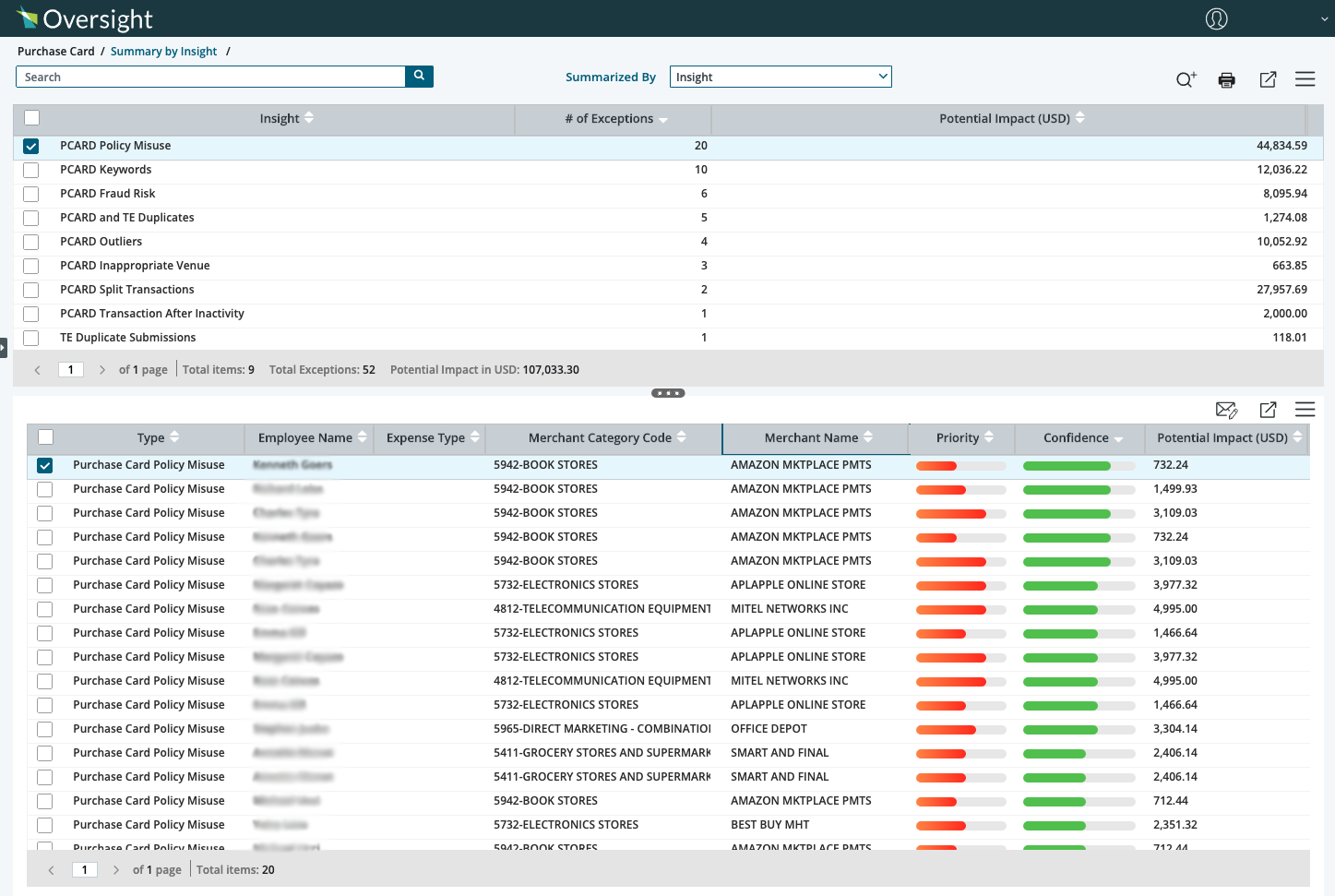Print the insight summary
The image size is (1335, 896).
(x=1227, y=79)
